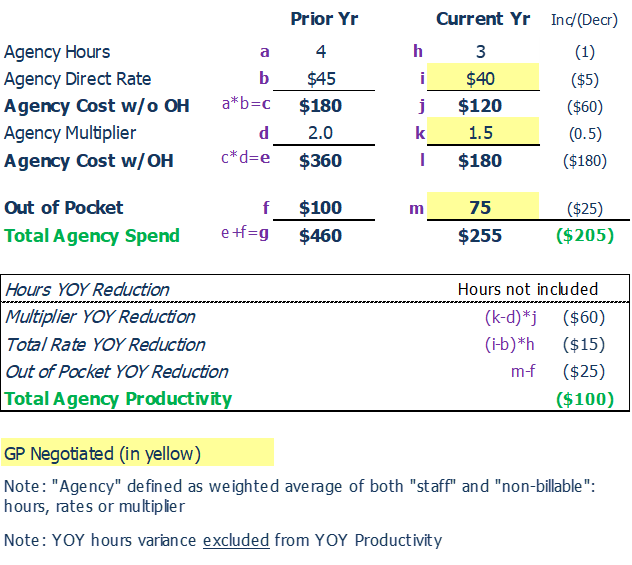Click the "Hours not included" cell
Image resolution: width=632 pixels, height=565 pixels.
click(x=527, y=290)
